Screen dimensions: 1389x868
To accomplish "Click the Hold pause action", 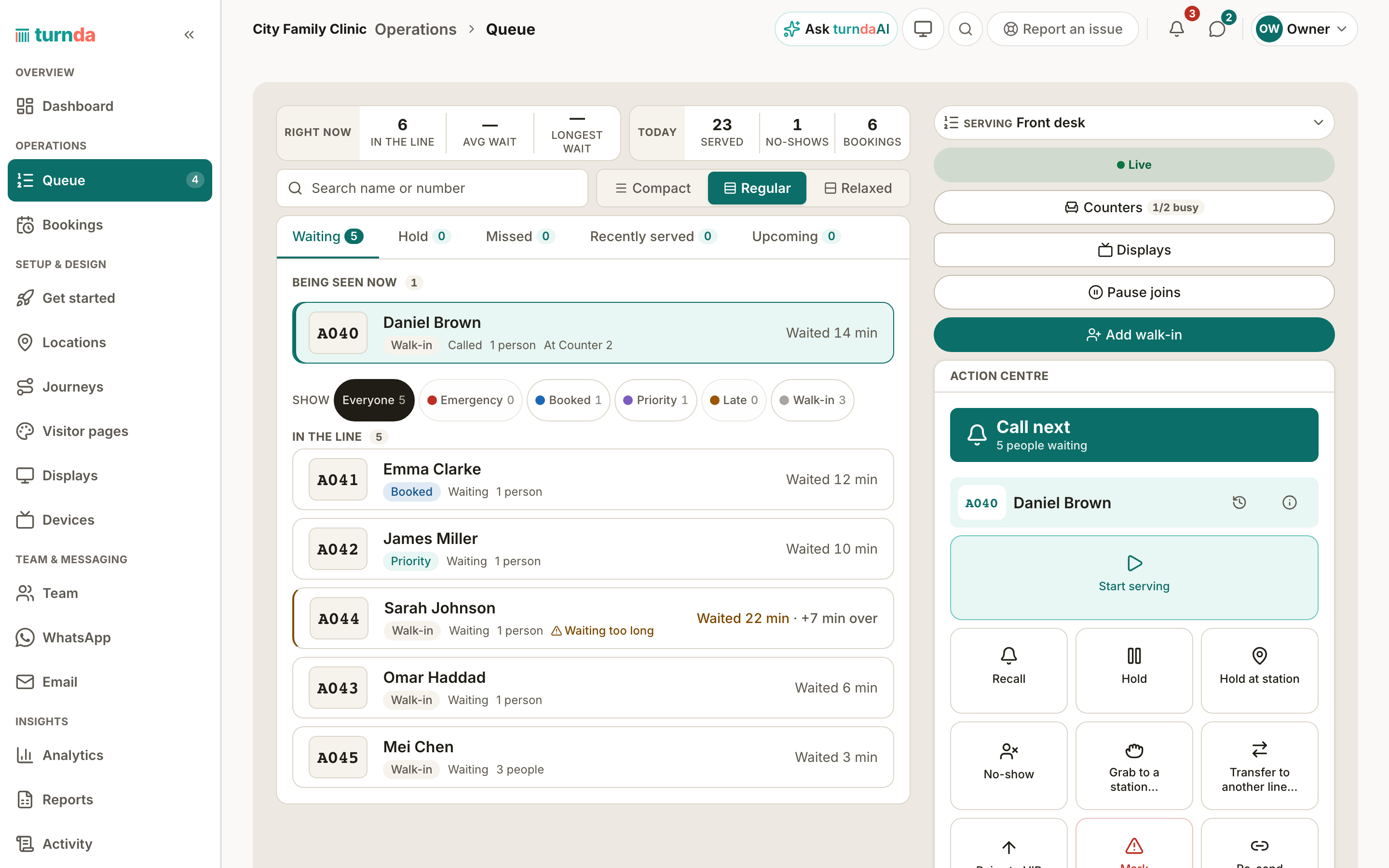I will (1133, 670).
